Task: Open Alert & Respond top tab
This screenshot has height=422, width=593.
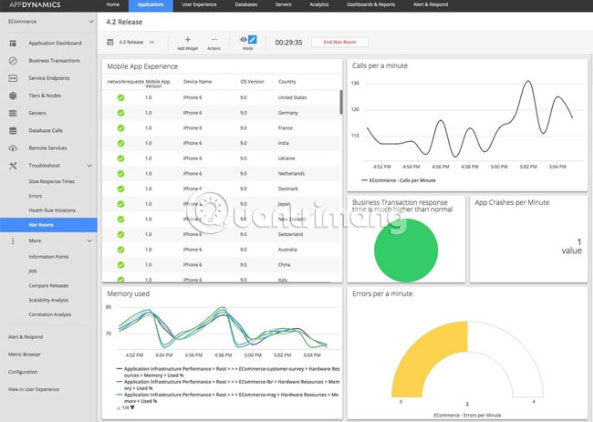Action: point(430,5)
